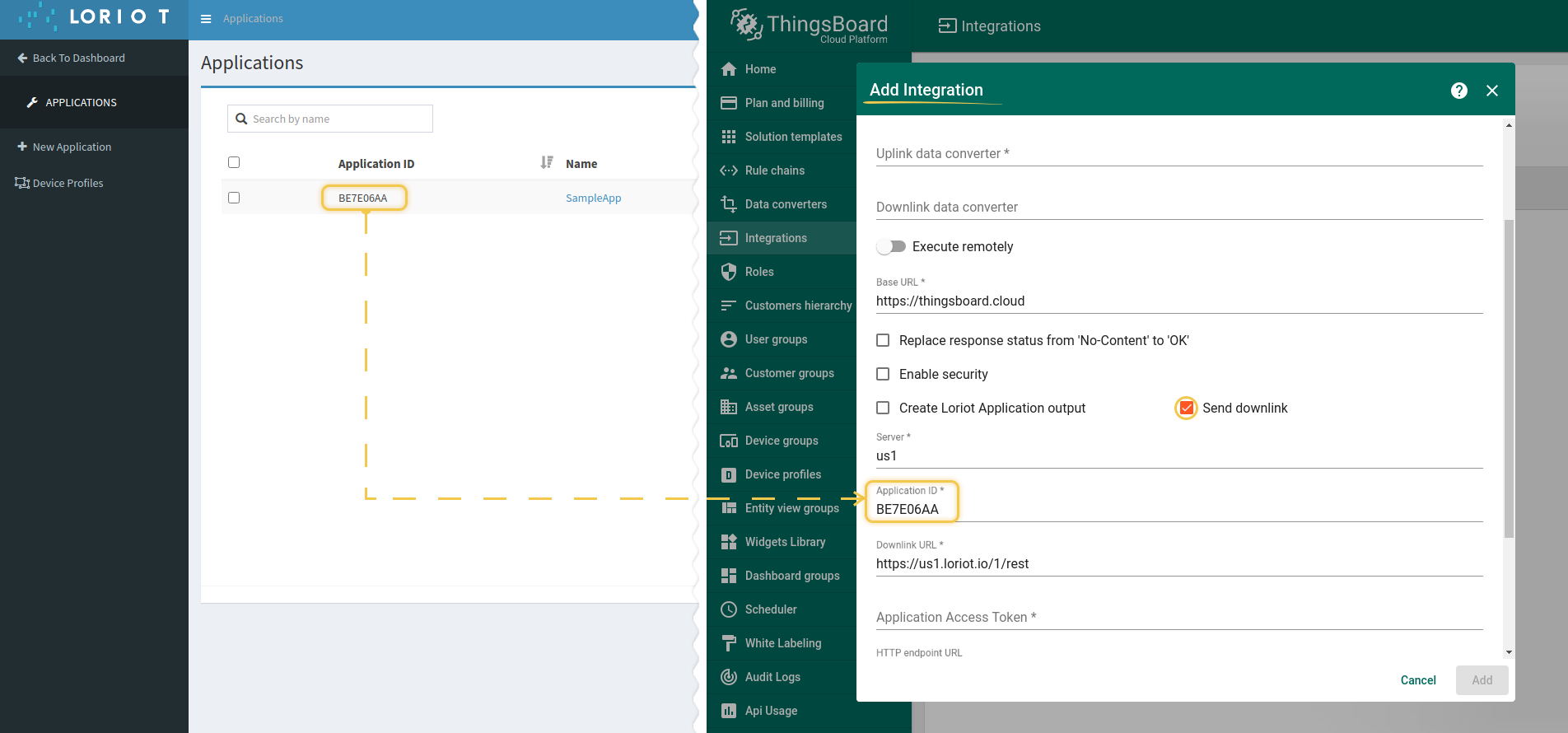Viewport: 1568px width, 733px height.
Task: Open help in Add Integration dialog
Action: (1458, 91)
